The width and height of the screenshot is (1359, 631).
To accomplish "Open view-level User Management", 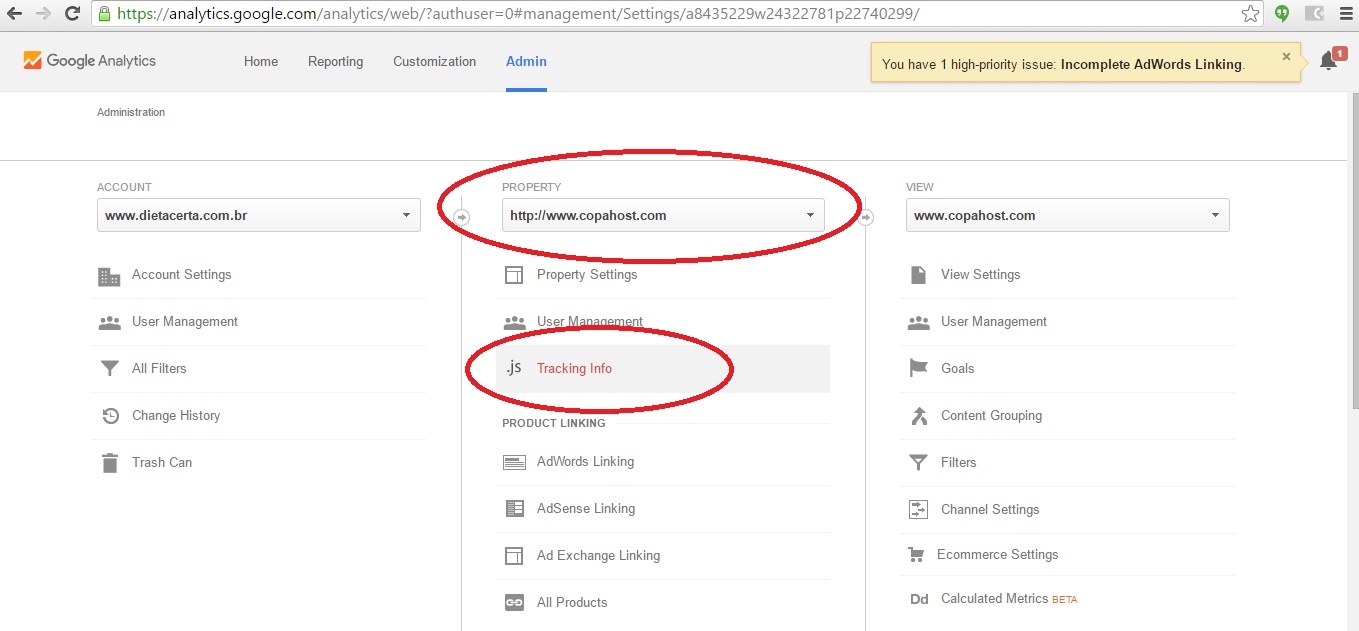I will click(994, 321).
